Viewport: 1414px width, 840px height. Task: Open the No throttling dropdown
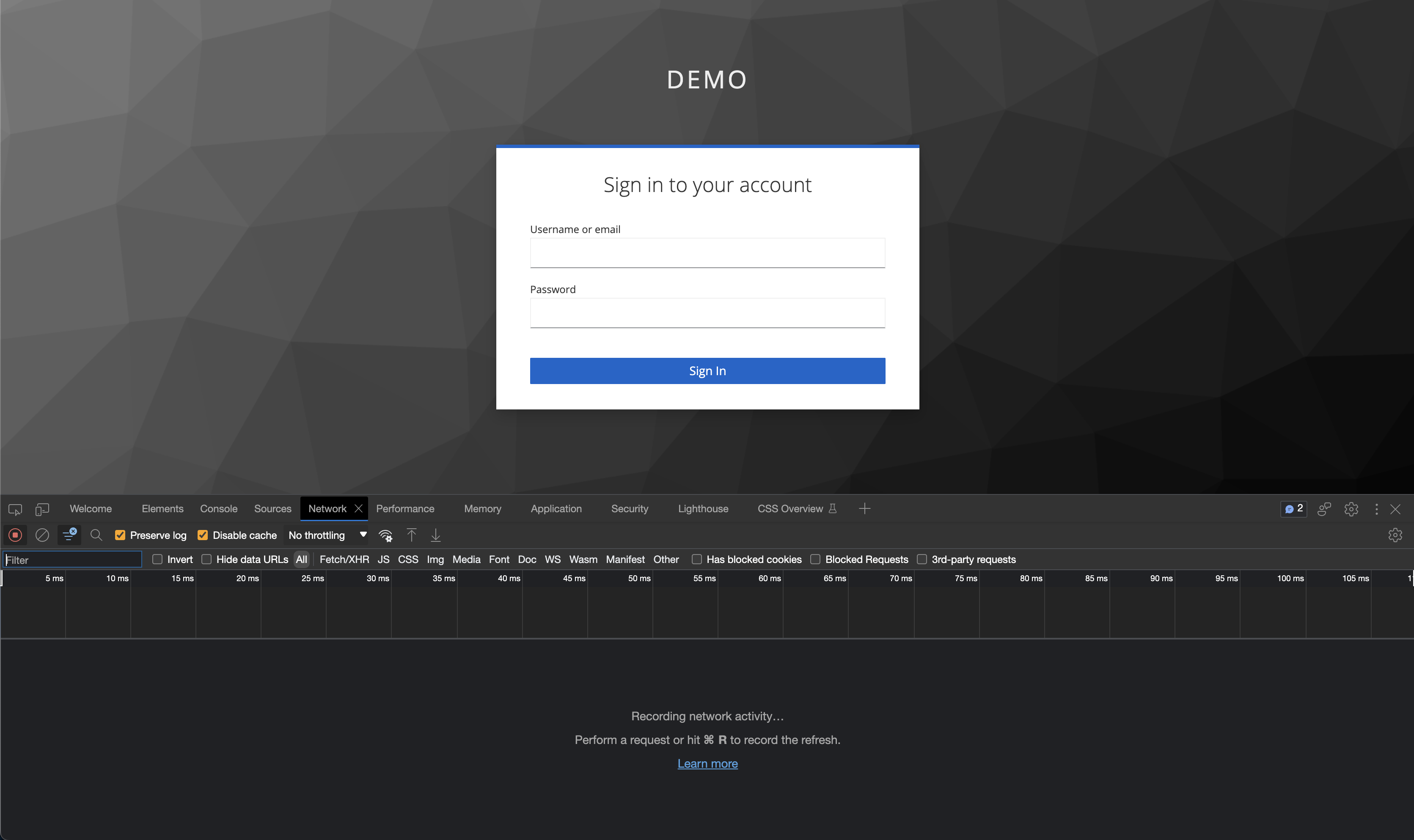click(327, 535)
